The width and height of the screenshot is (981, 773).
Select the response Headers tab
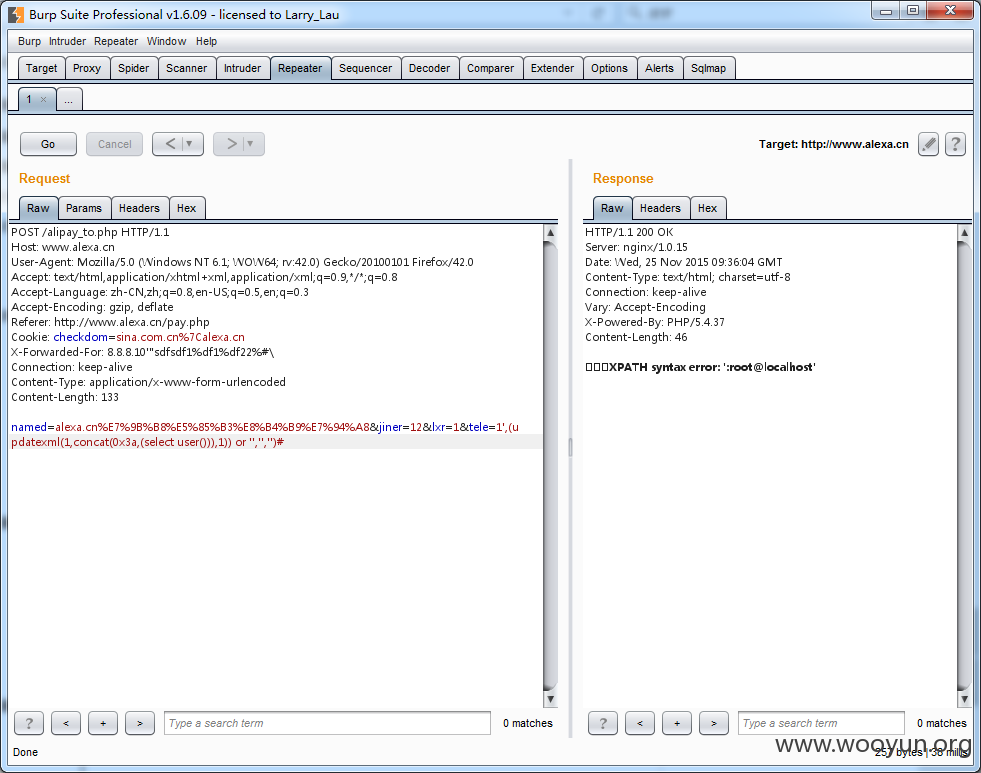pyautogui.click(x=660, y=208)
